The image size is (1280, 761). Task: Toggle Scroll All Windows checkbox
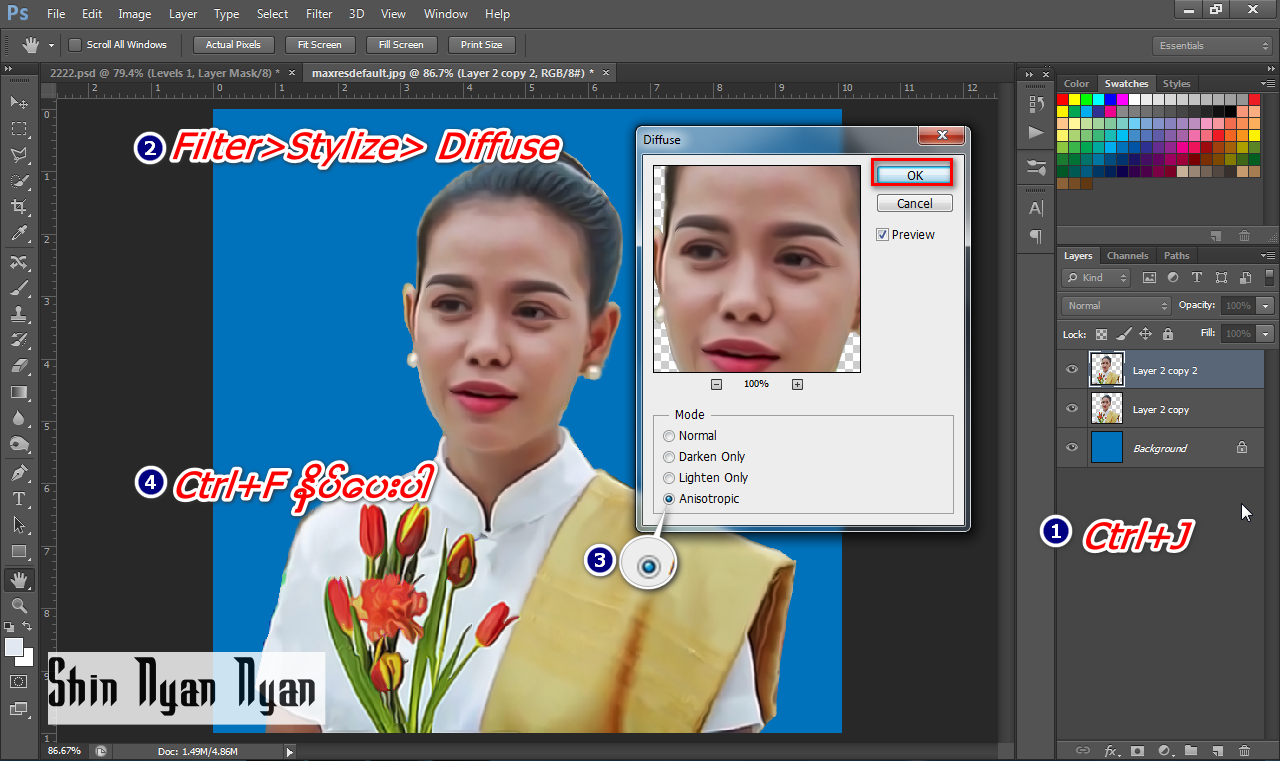[75, 45]
